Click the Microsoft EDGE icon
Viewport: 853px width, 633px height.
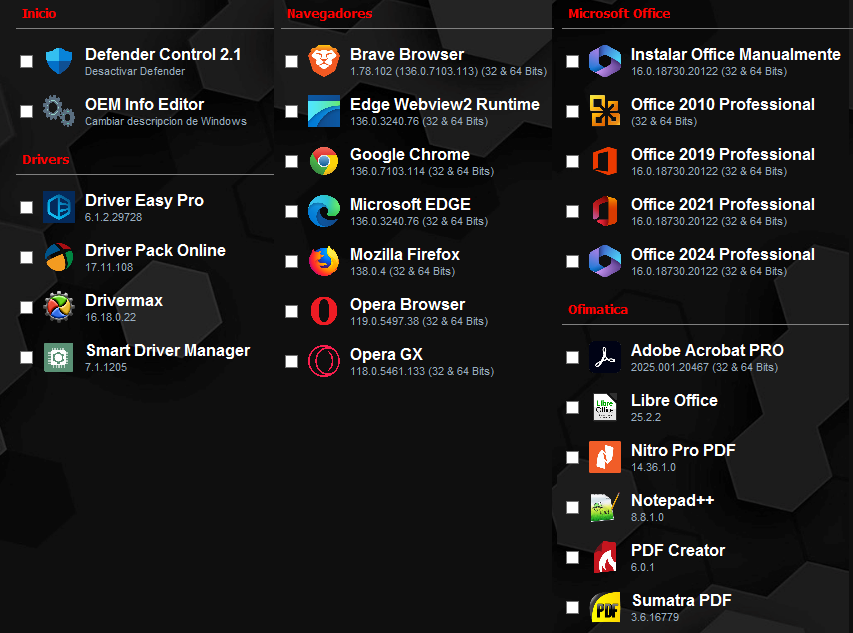click(x=324, y=211)
